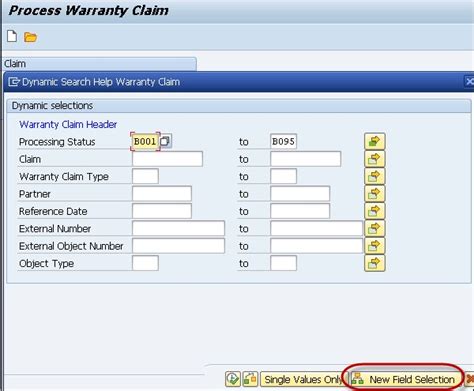Click the Execute icon at dialog bottom
The image size is (474, 391).
click(x=233, y=379)
